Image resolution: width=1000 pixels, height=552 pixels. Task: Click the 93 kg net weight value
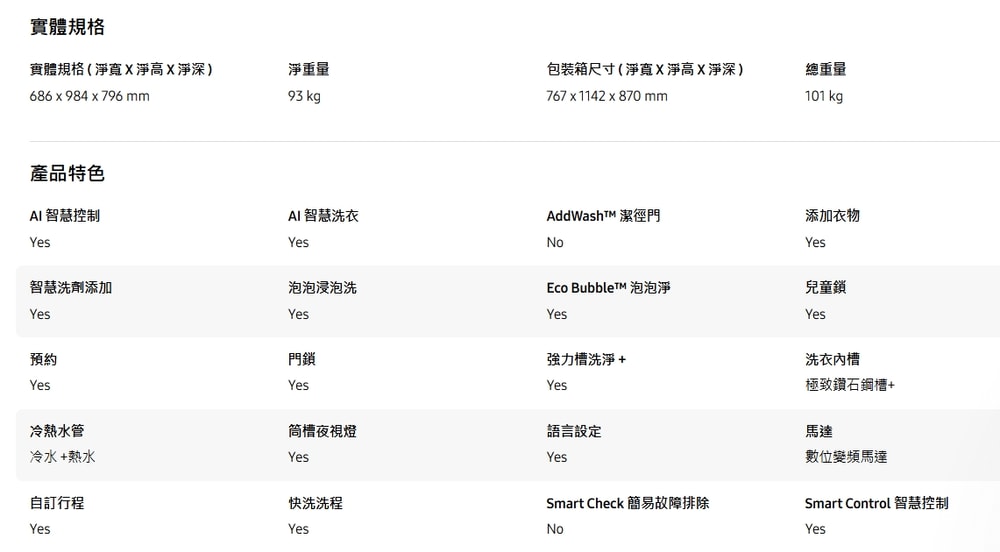coord(304,97)
